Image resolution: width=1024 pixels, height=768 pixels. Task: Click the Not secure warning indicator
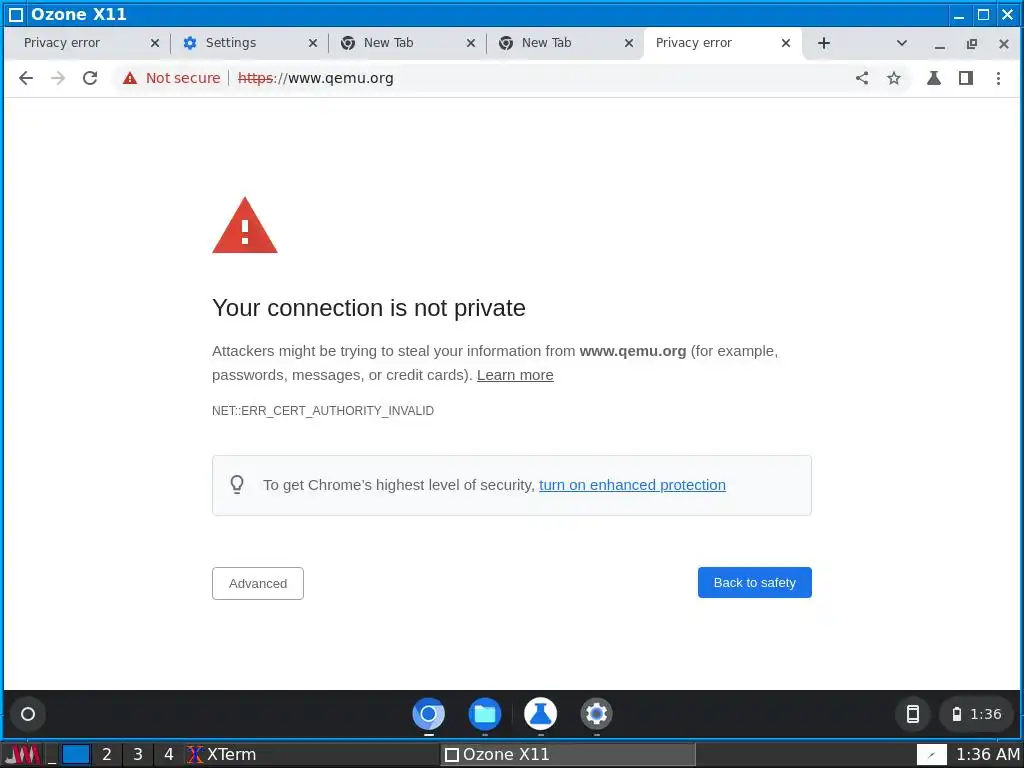tap(172, 78)
